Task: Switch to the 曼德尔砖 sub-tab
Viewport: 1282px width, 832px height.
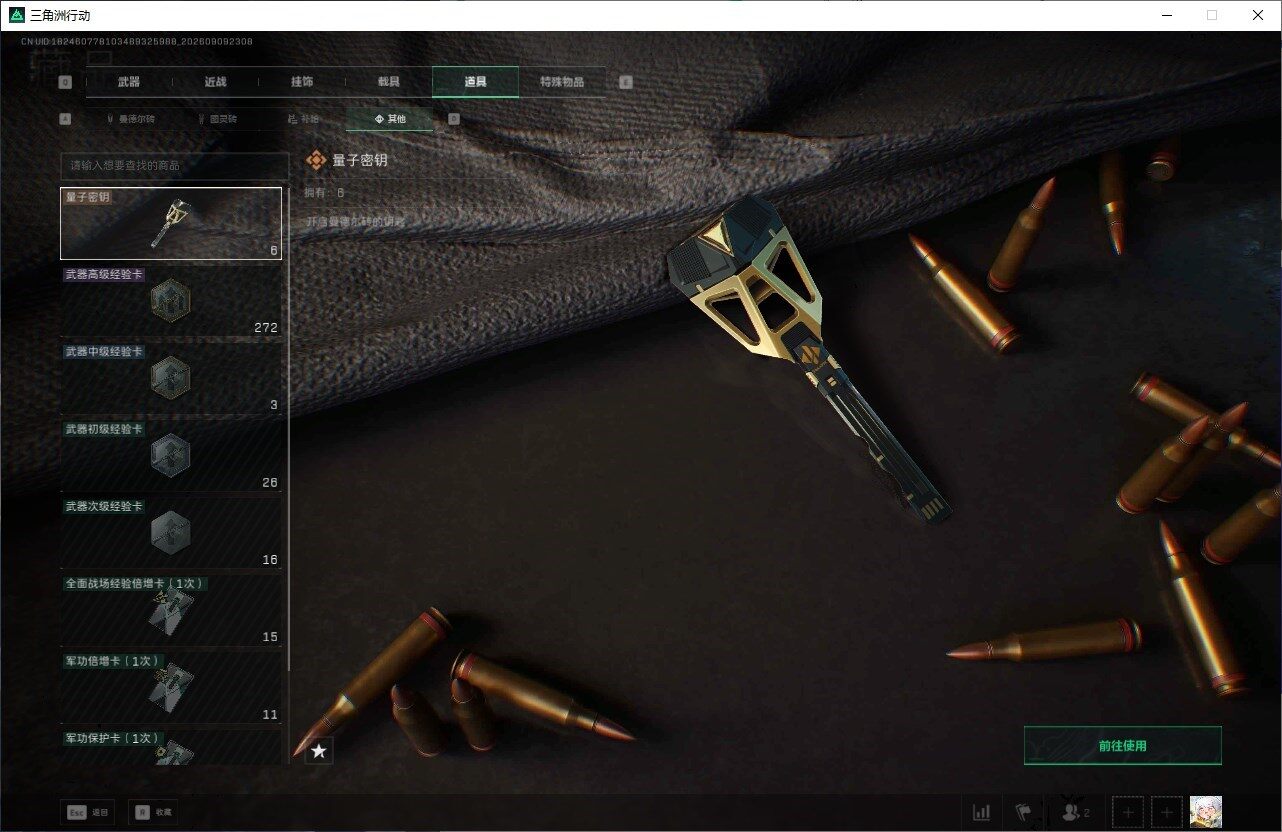Action: (130, 119)
